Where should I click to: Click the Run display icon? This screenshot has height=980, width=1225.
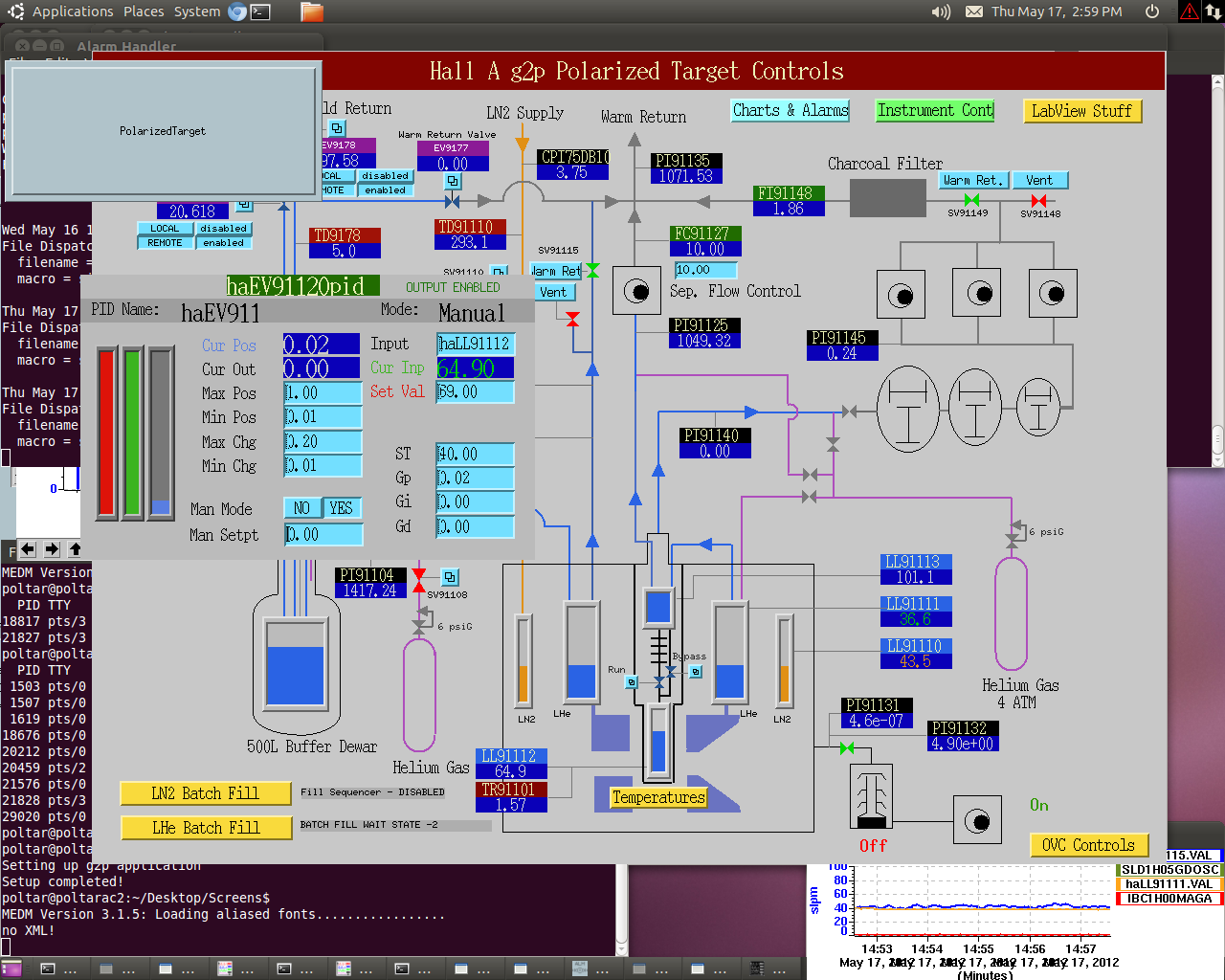631,682
